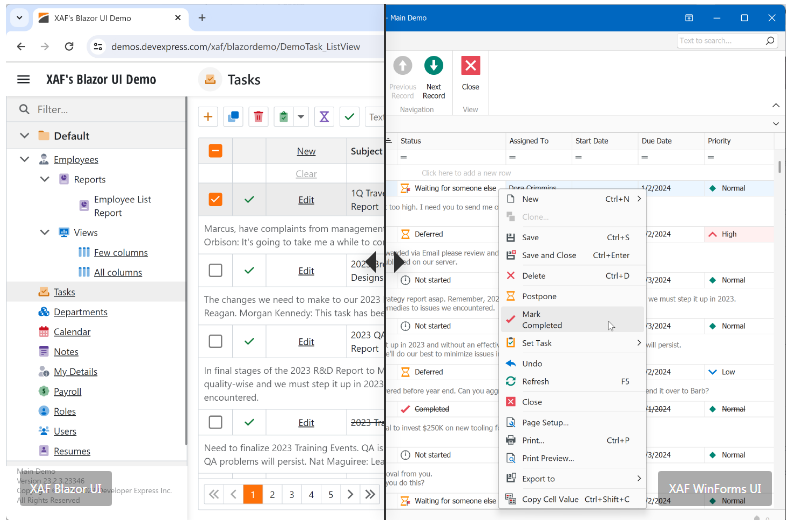Choose Print Preview in the context menu
This screenshot has height=525, width=792.
pyautogui.click(x=573, y=458)
